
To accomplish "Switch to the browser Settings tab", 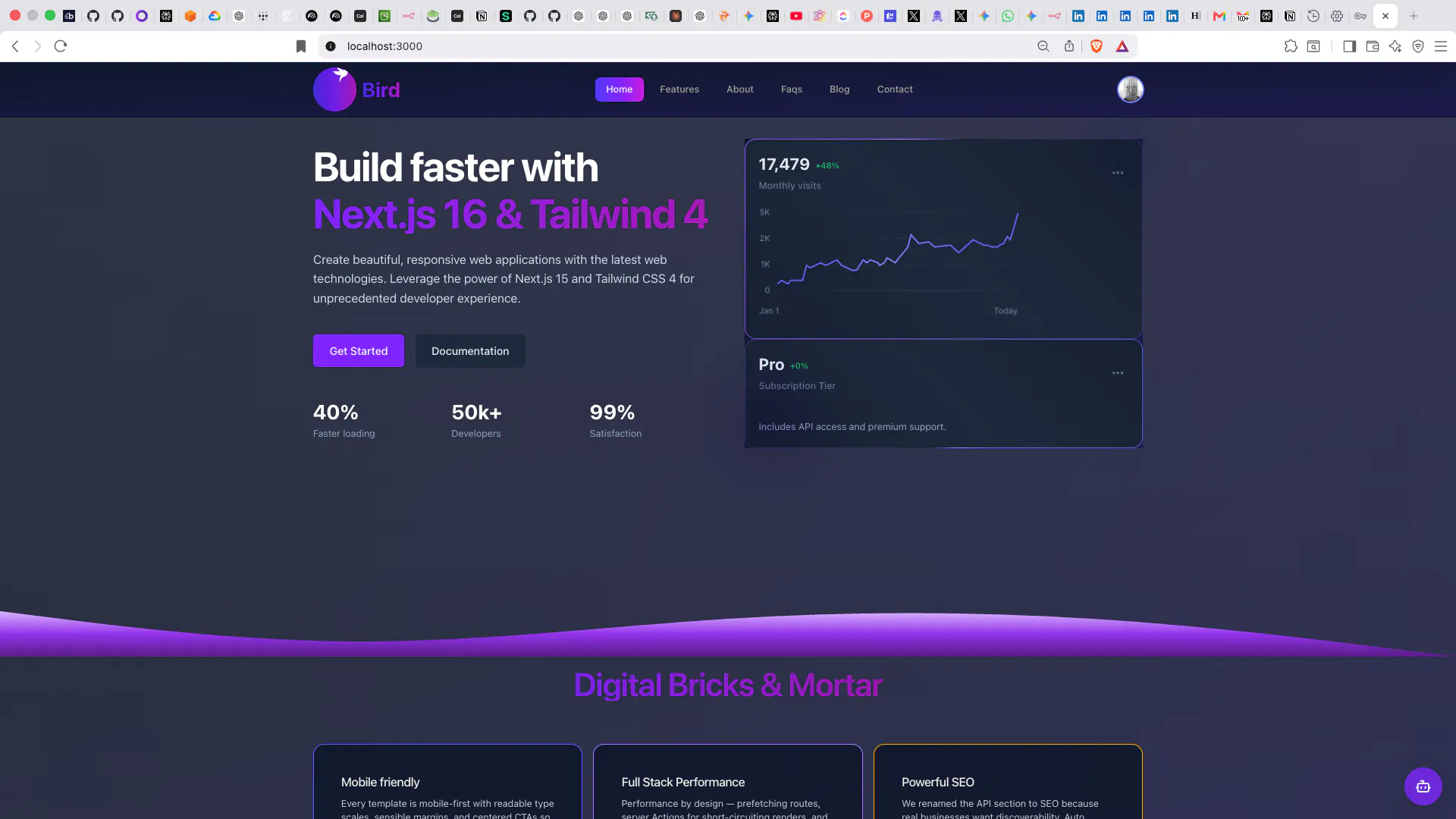I will [x=1337, y=16].
